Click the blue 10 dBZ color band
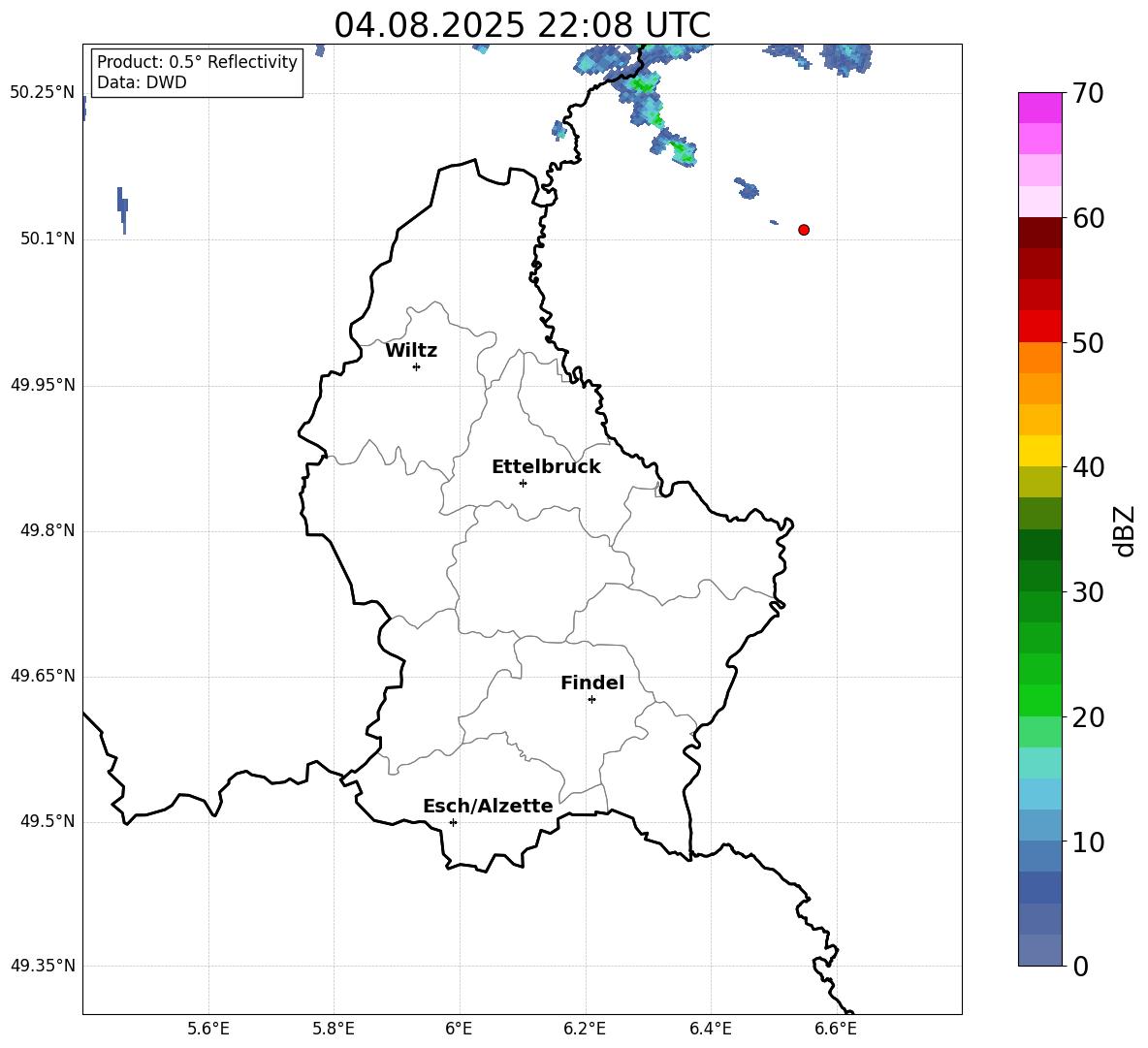 tap(1039, 825)
